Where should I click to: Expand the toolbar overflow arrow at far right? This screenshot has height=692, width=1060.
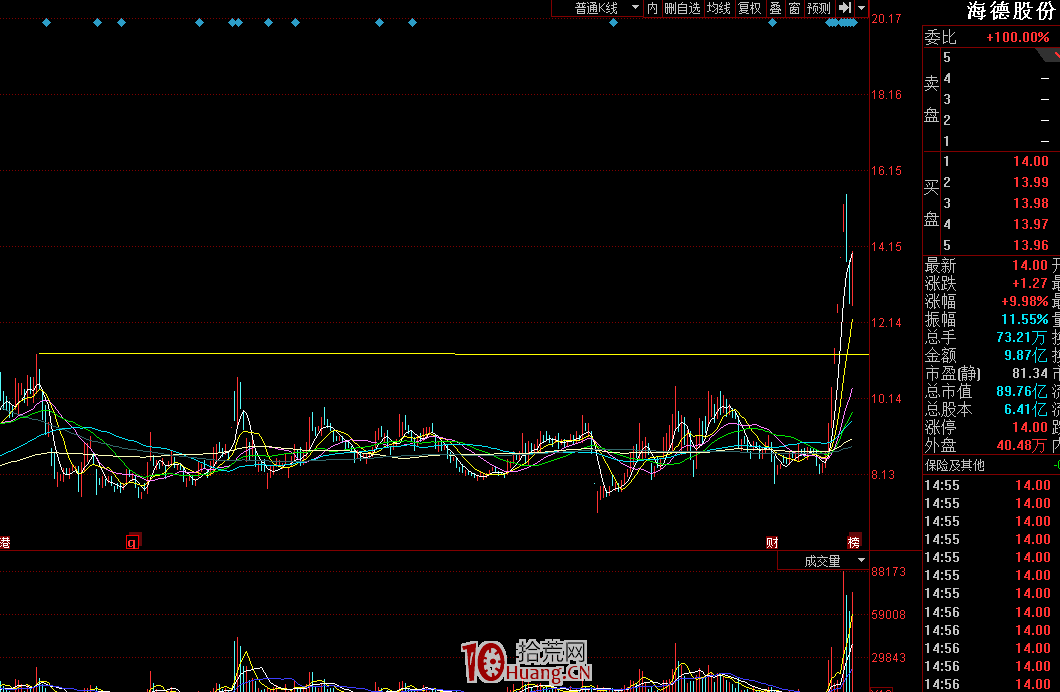point(861,8)
